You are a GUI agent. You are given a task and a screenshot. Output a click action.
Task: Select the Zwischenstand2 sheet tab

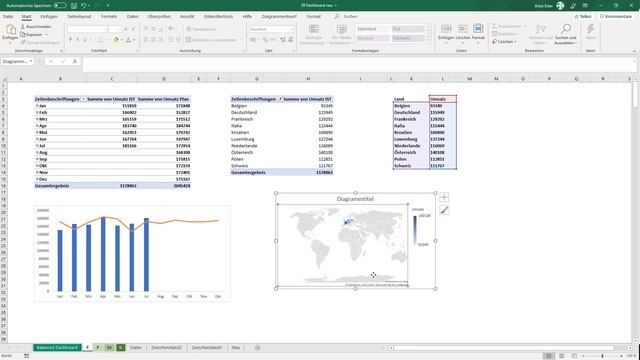166,348
